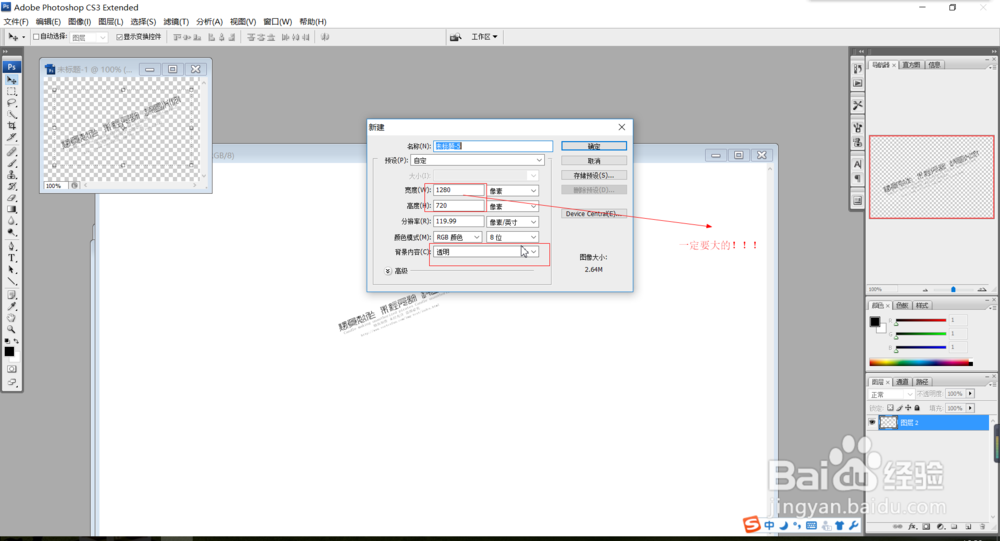Switch to the Histogram (直方图) tab

(x=911, y=65)
